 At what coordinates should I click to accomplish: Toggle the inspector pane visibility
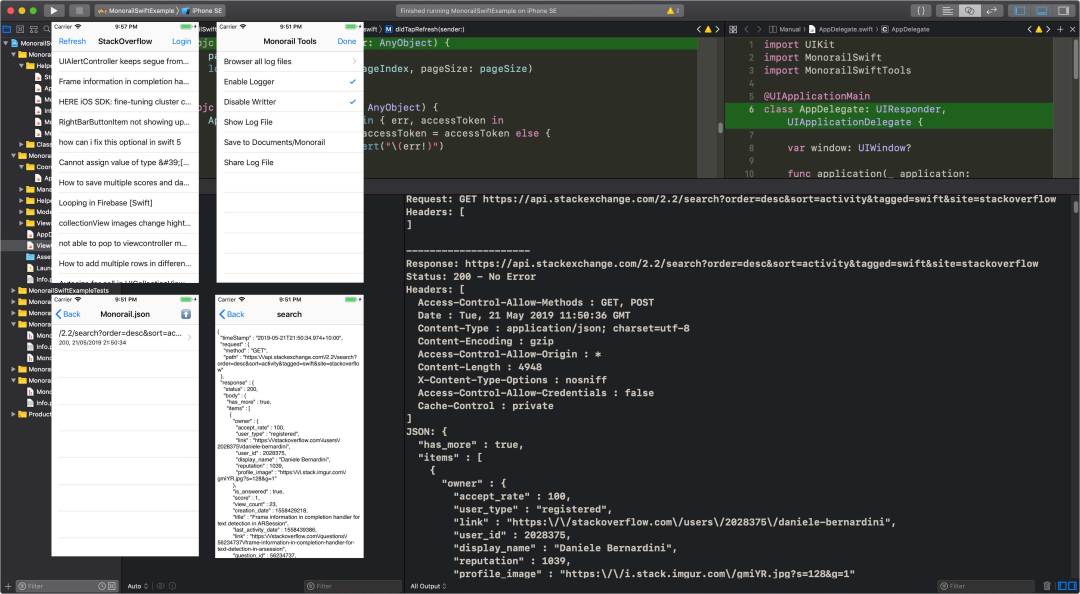pos(1064,10)
